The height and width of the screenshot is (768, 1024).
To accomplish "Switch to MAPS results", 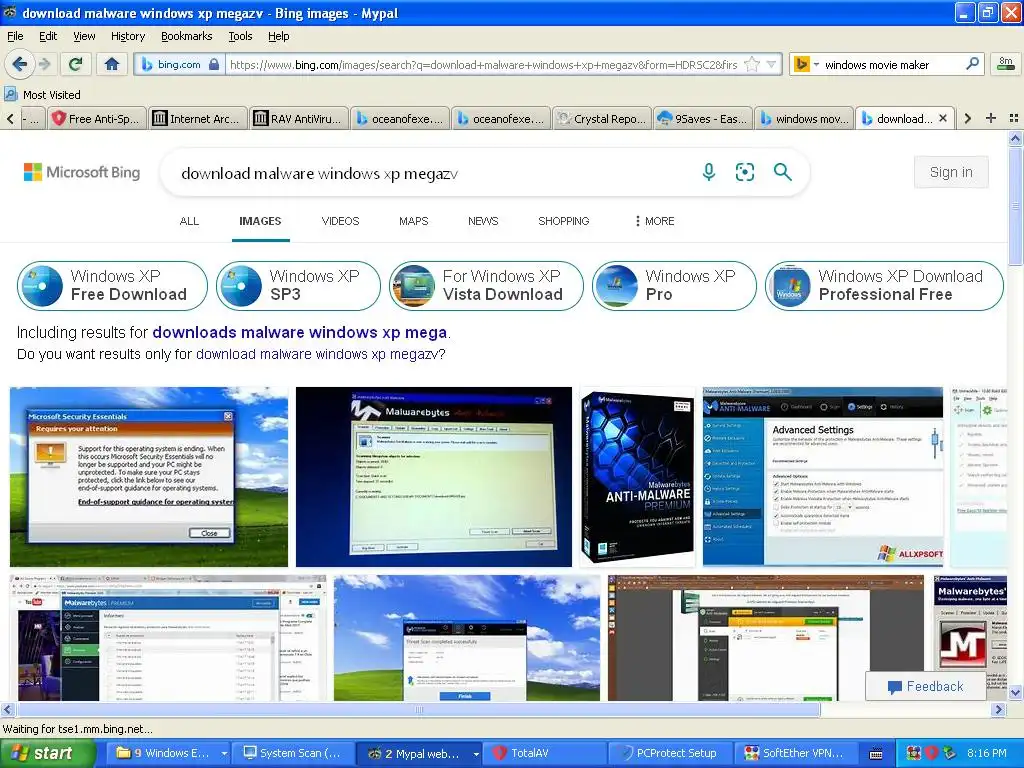I will click(413, 221).
